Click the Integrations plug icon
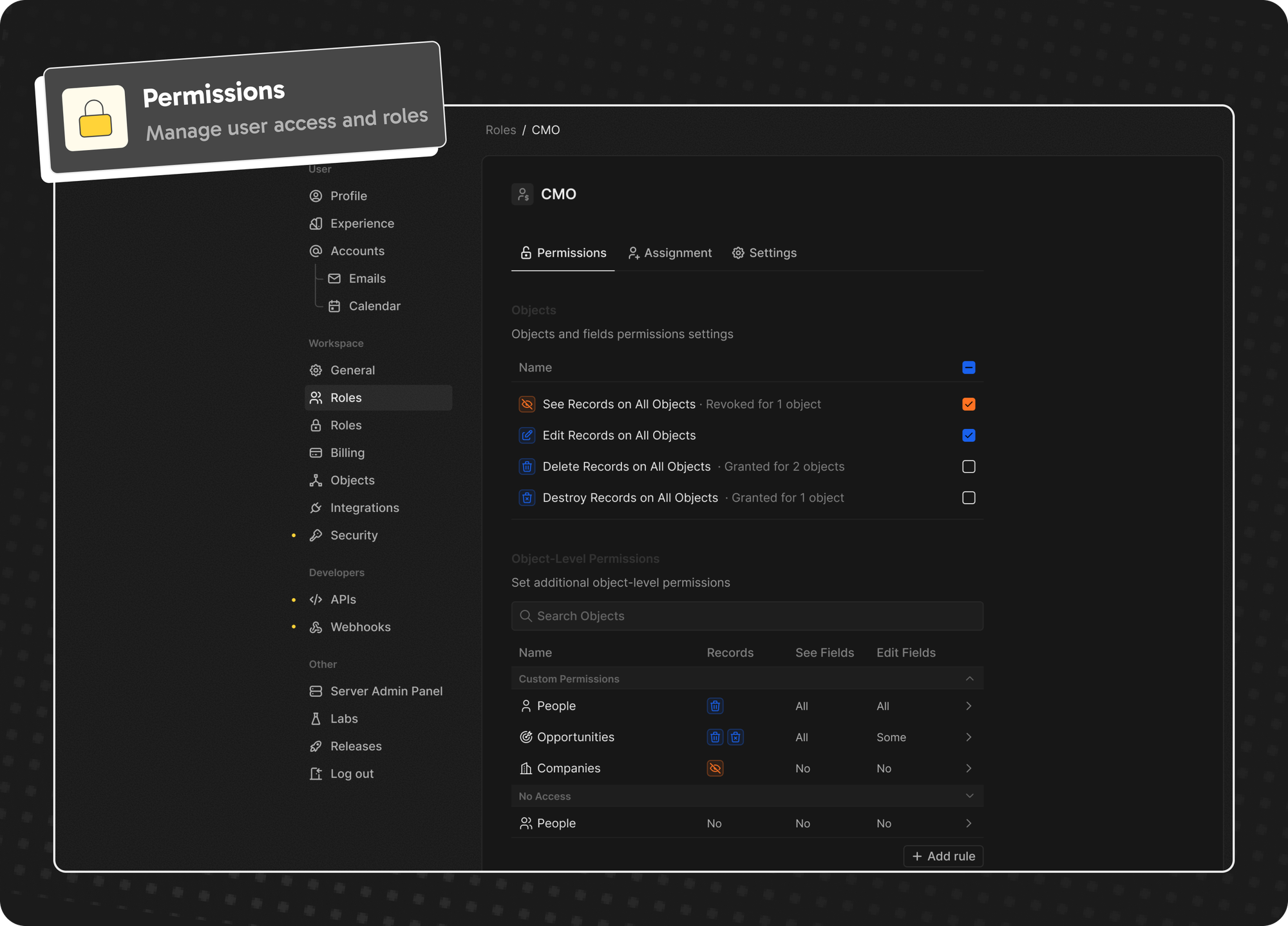 point(316,508)
